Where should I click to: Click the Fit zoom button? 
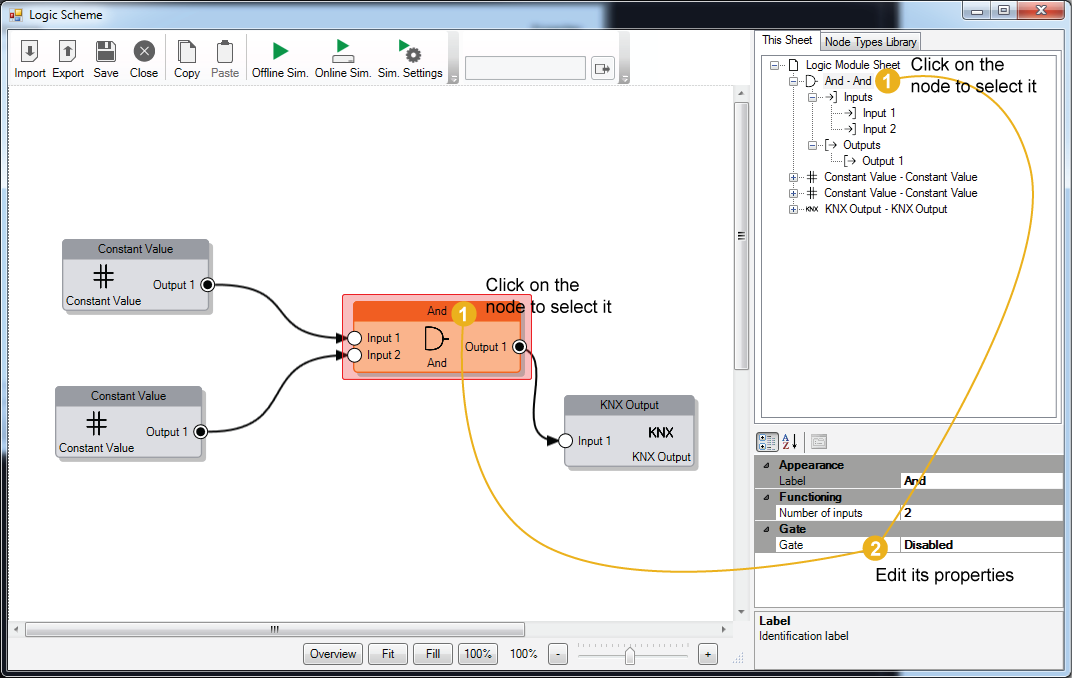[388, 654]
